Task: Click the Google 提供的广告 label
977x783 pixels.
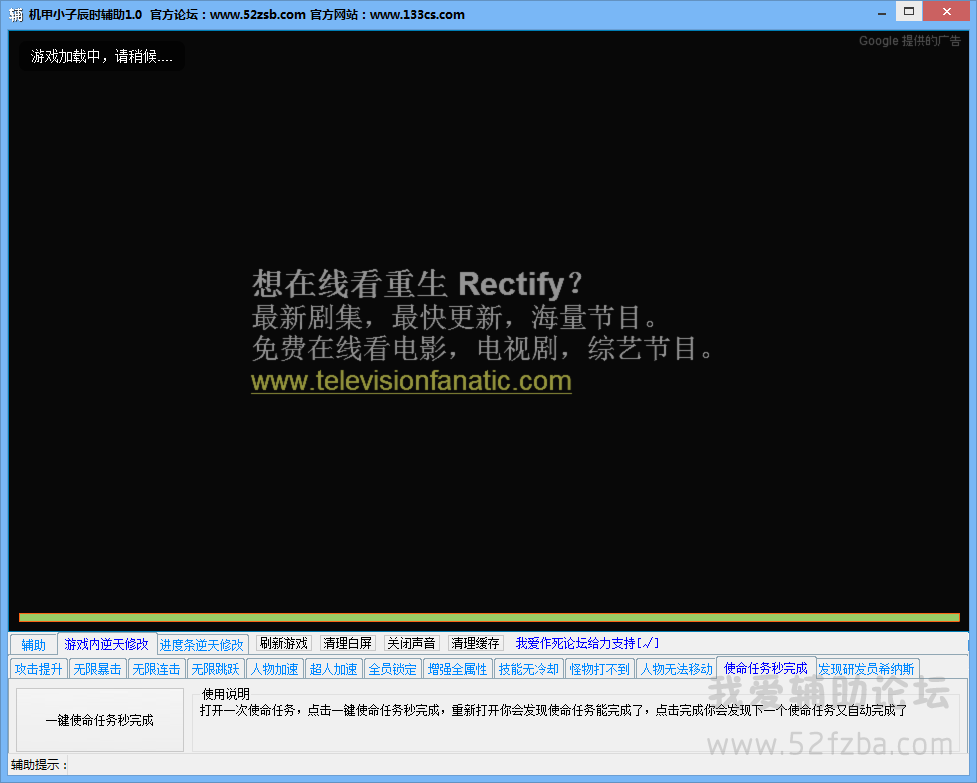Action: [x=910, y=40]
